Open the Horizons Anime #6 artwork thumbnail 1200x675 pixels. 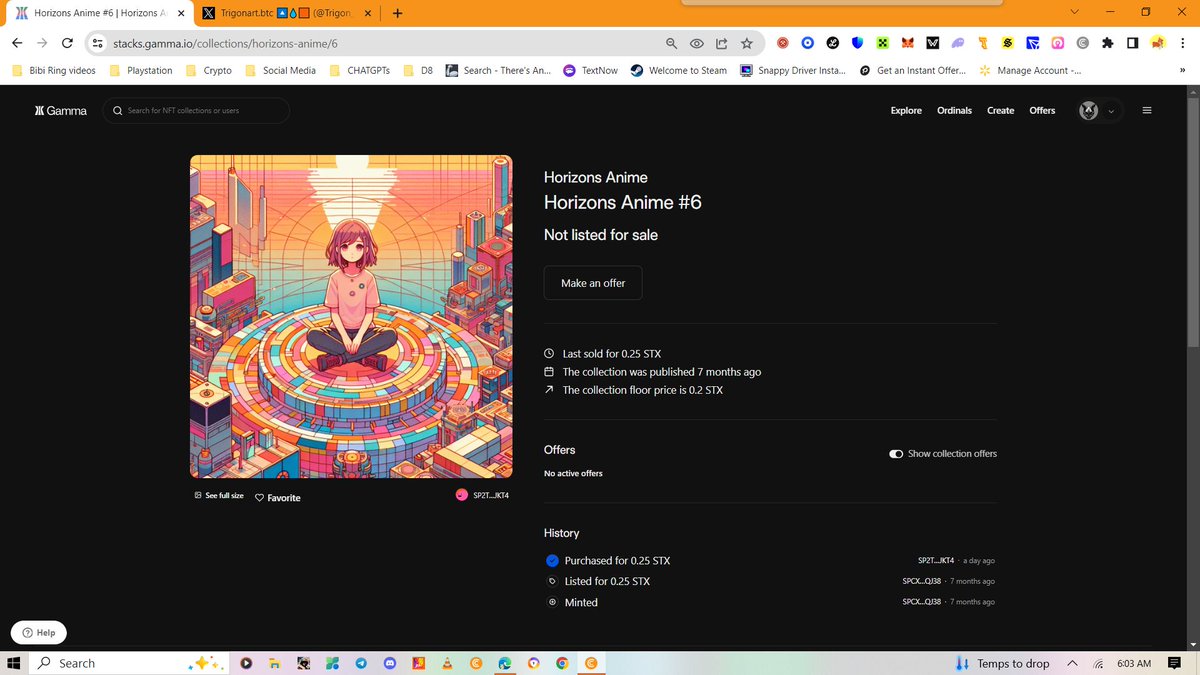351,316
